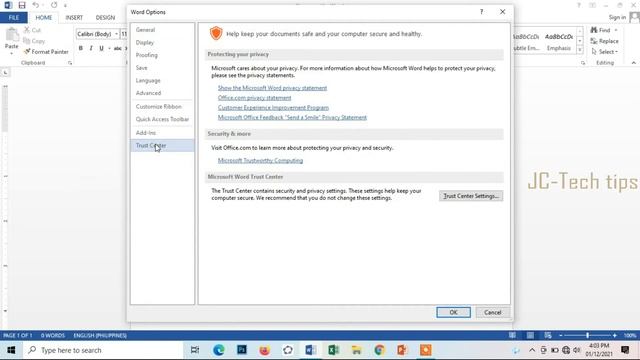
Task: Open the Font name Calibri dropdown
Action: click(116, 34)
